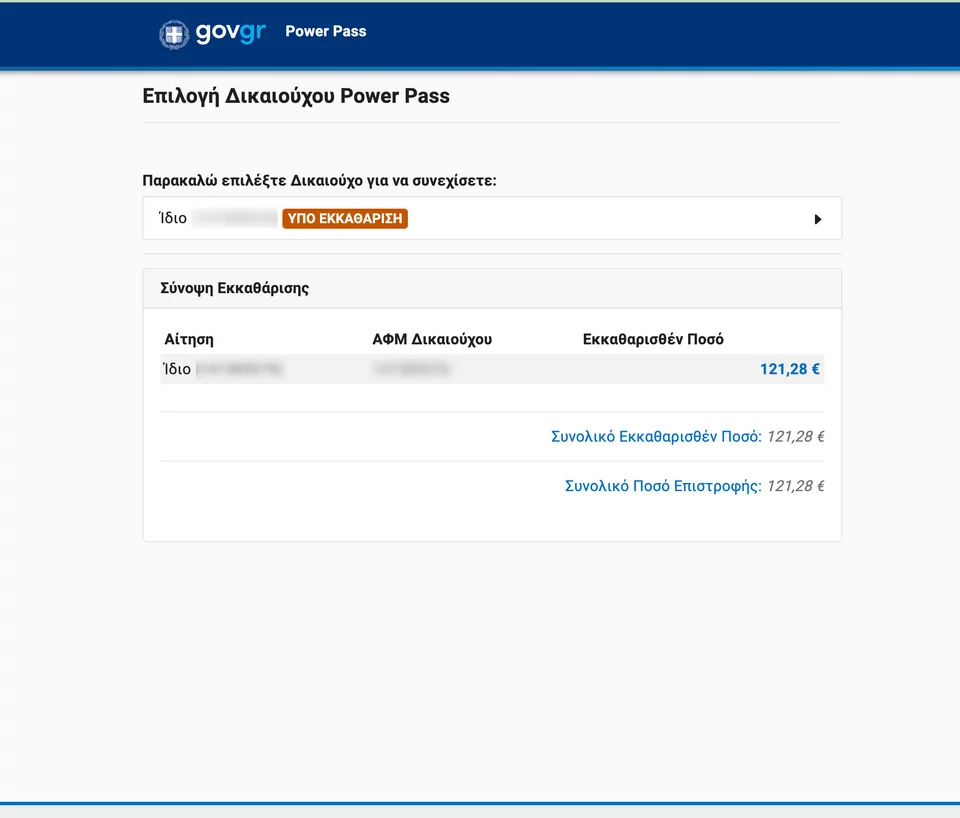The height and width of the screenshot is (818, 960).
Task: Click Συνολικό Ποσό Επιστροφής label
Action: point(662,486)
